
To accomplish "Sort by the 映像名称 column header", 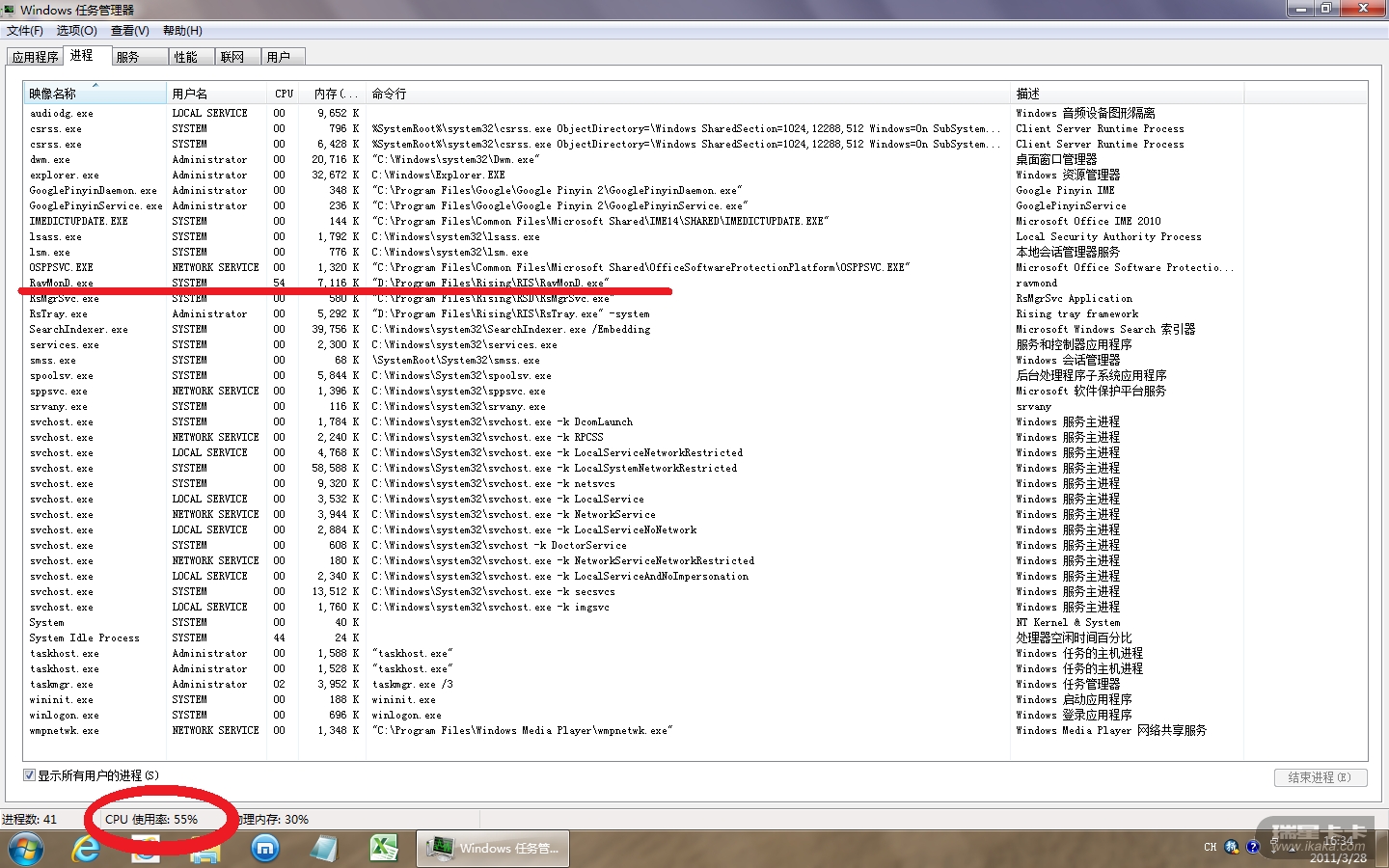I will coord(95,94).
